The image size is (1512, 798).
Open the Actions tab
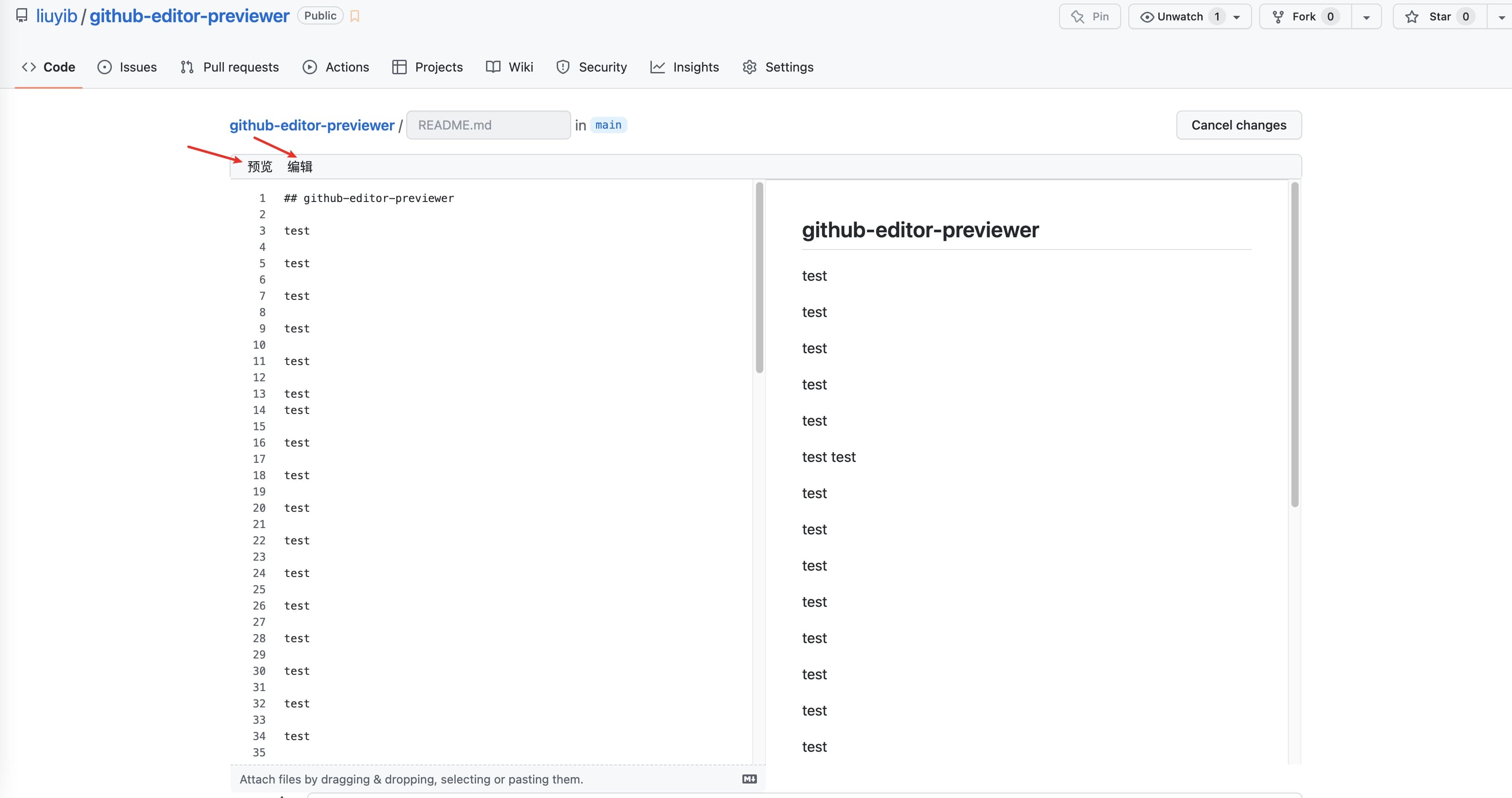click(x=336, y=67)
